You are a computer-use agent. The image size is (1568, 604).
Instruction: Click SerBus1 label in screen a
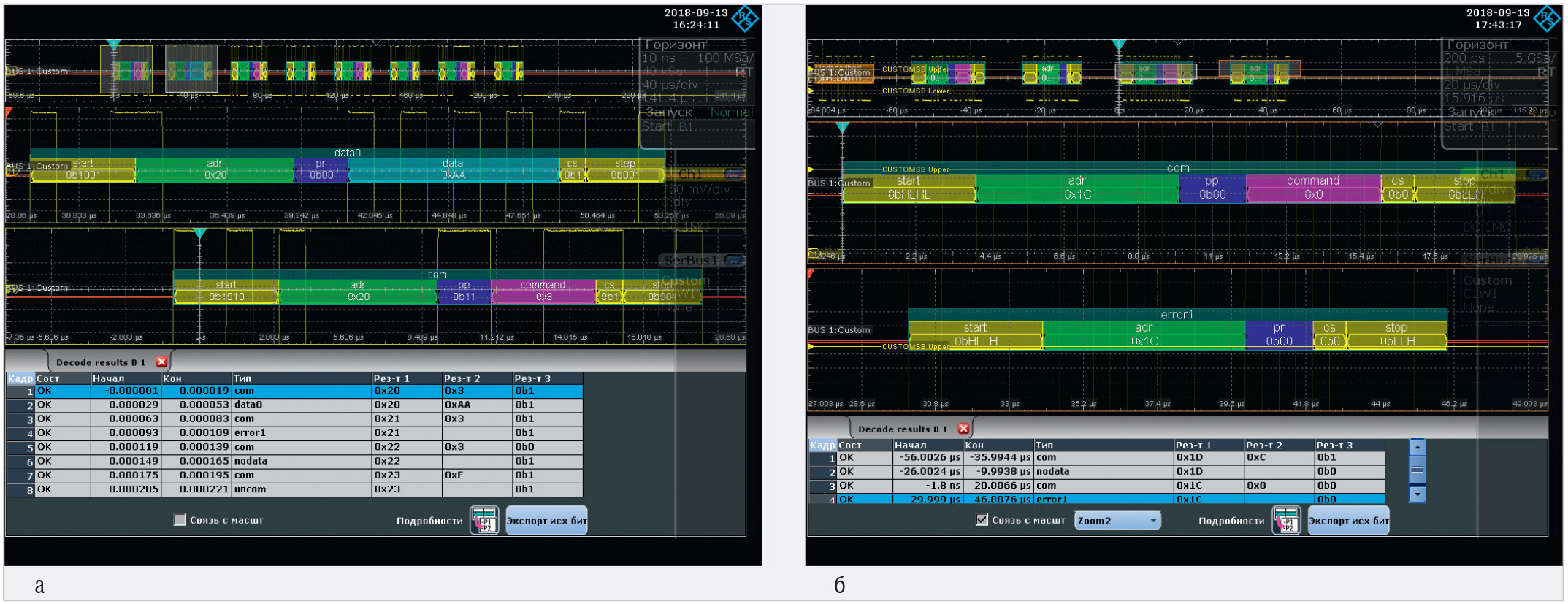[x=691, y=260]
